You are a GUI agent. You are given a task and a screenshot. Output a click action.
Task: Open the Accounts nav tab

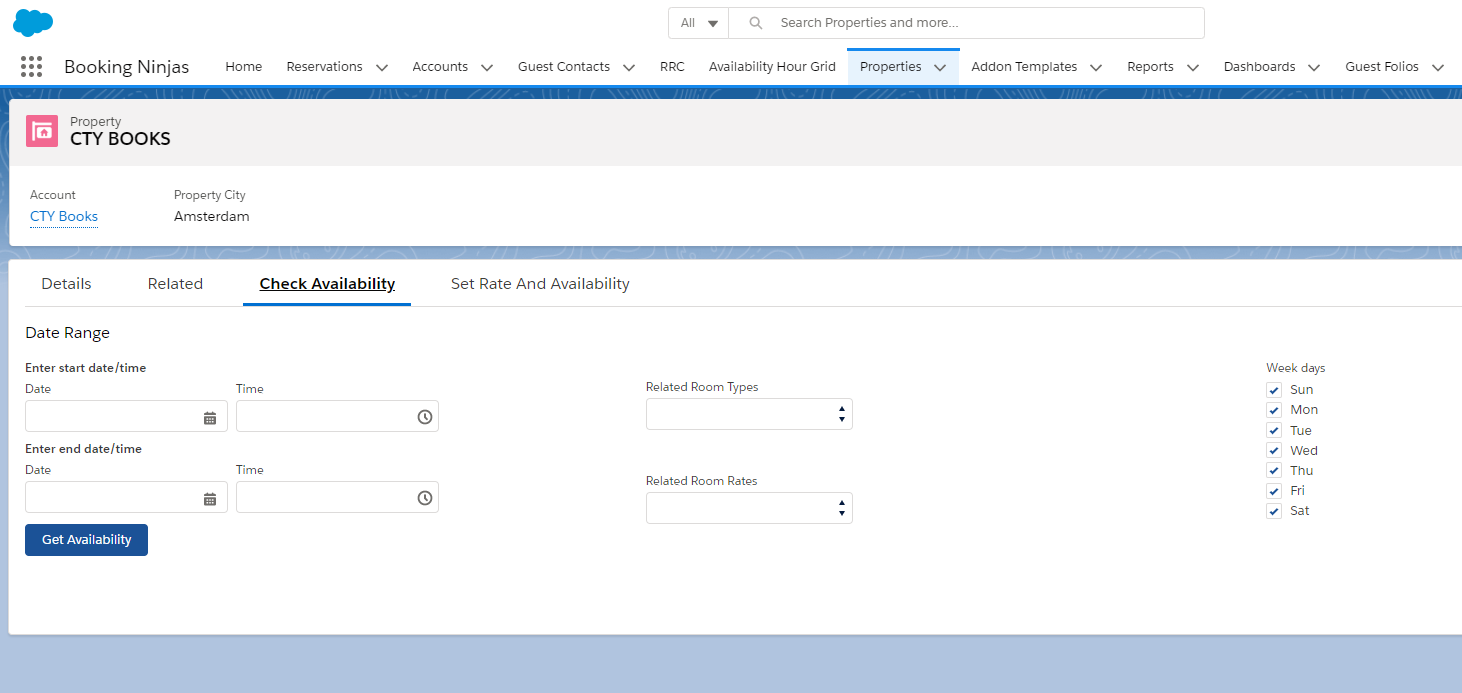pos(440,67)
